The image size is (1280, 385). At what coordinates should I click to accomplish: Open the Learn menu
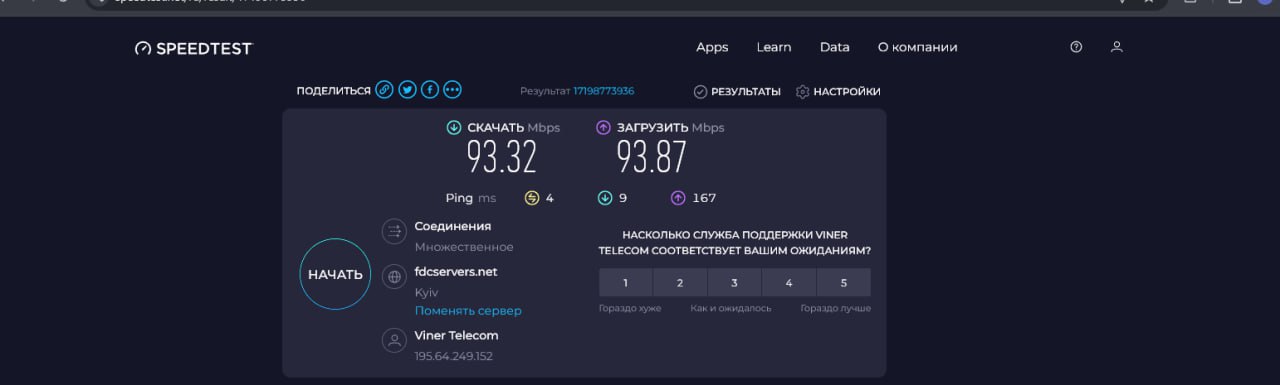point(774,47)
